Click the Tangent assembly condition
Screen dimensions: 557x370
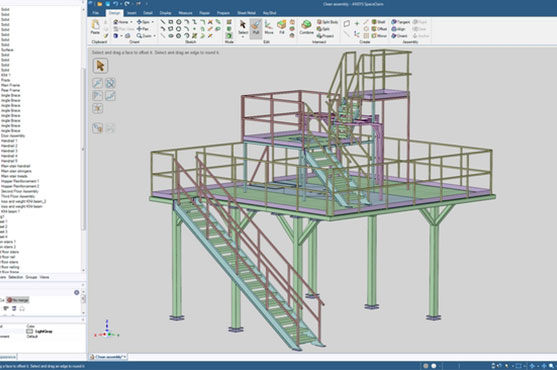tap(400, 22)
